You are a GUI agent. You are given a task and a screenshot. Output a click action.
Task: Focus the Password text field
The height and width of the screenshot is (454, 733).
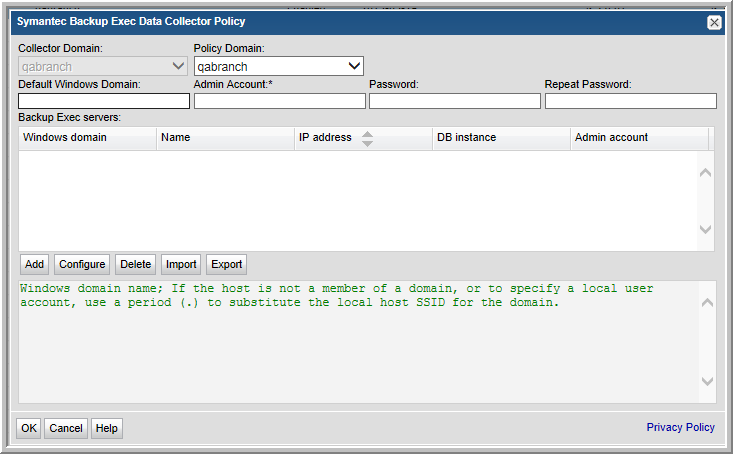[x=454, y=101]
